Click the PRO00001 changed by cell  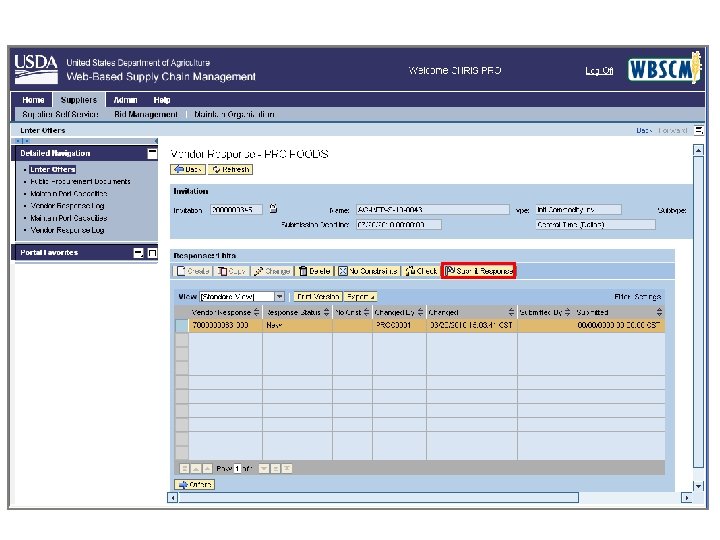(x=399, y=325)
